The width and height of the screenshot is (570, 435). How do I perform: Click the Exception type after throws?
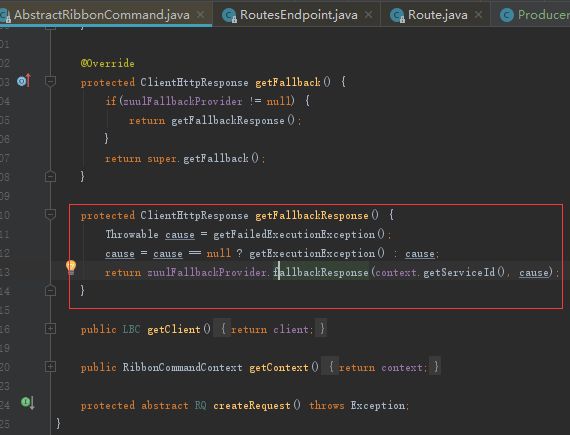[x=378, y=406]
